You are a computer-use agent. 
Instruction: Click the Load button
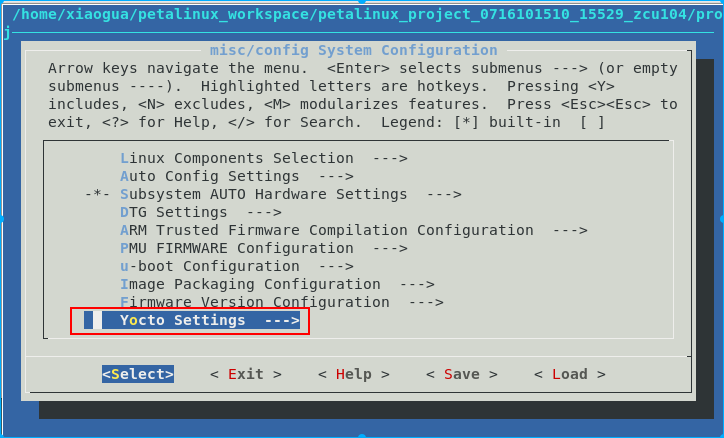coord(570,374)
